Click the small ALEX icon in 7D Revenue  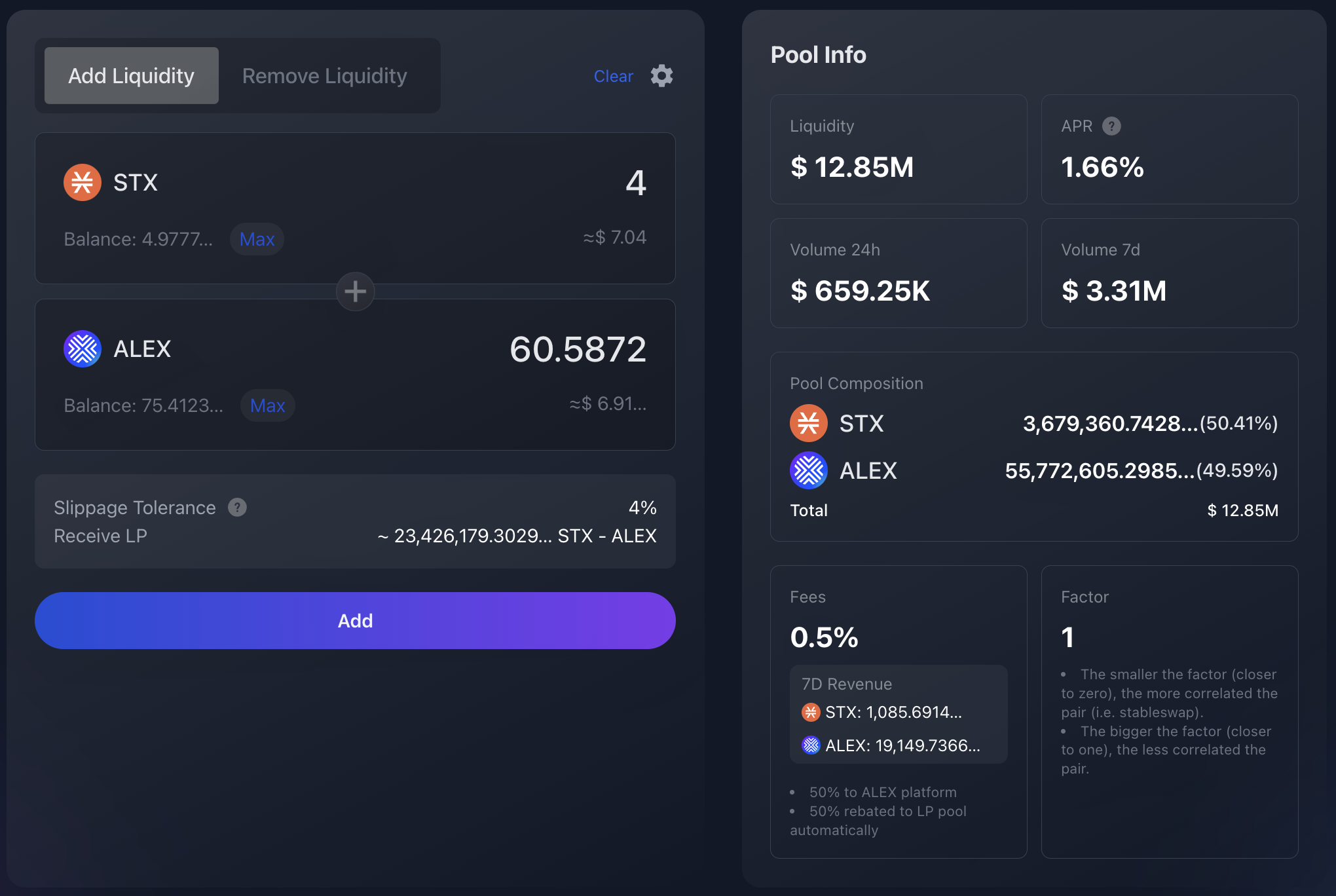pos(811,745)
